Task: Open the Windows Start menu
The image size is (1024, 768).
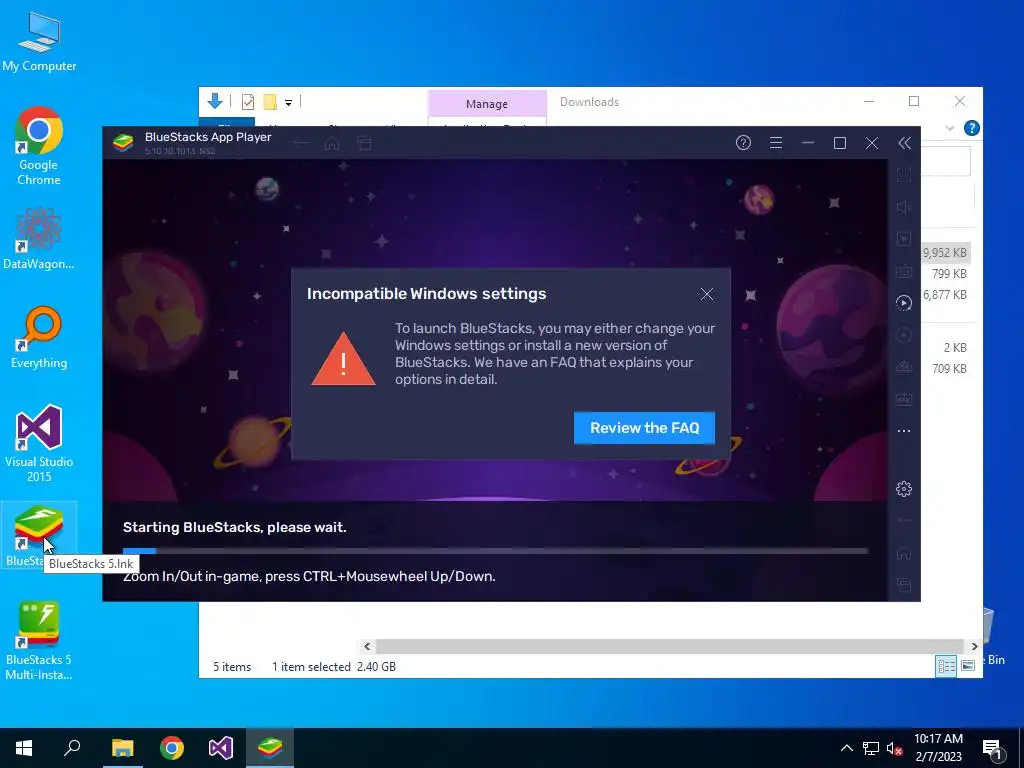Action: [x=24, y=748]
